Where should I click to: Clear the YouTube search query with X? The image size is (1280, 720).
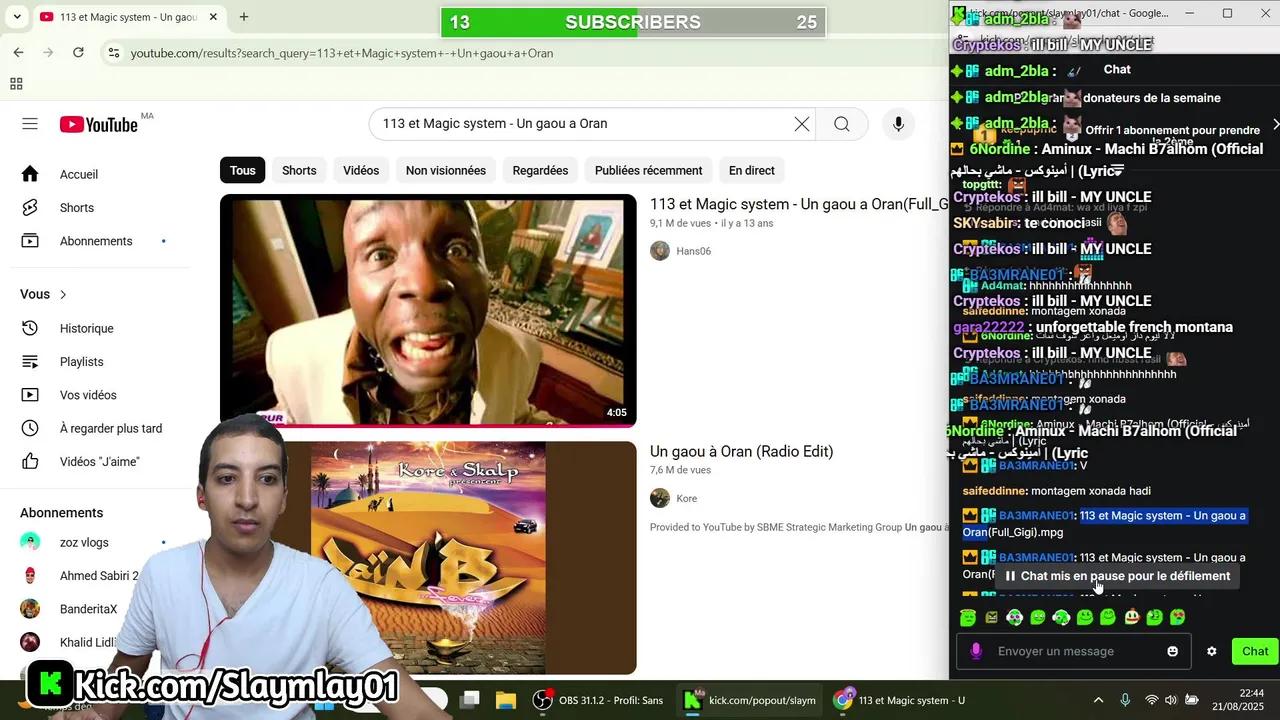(x=802, y=124)
